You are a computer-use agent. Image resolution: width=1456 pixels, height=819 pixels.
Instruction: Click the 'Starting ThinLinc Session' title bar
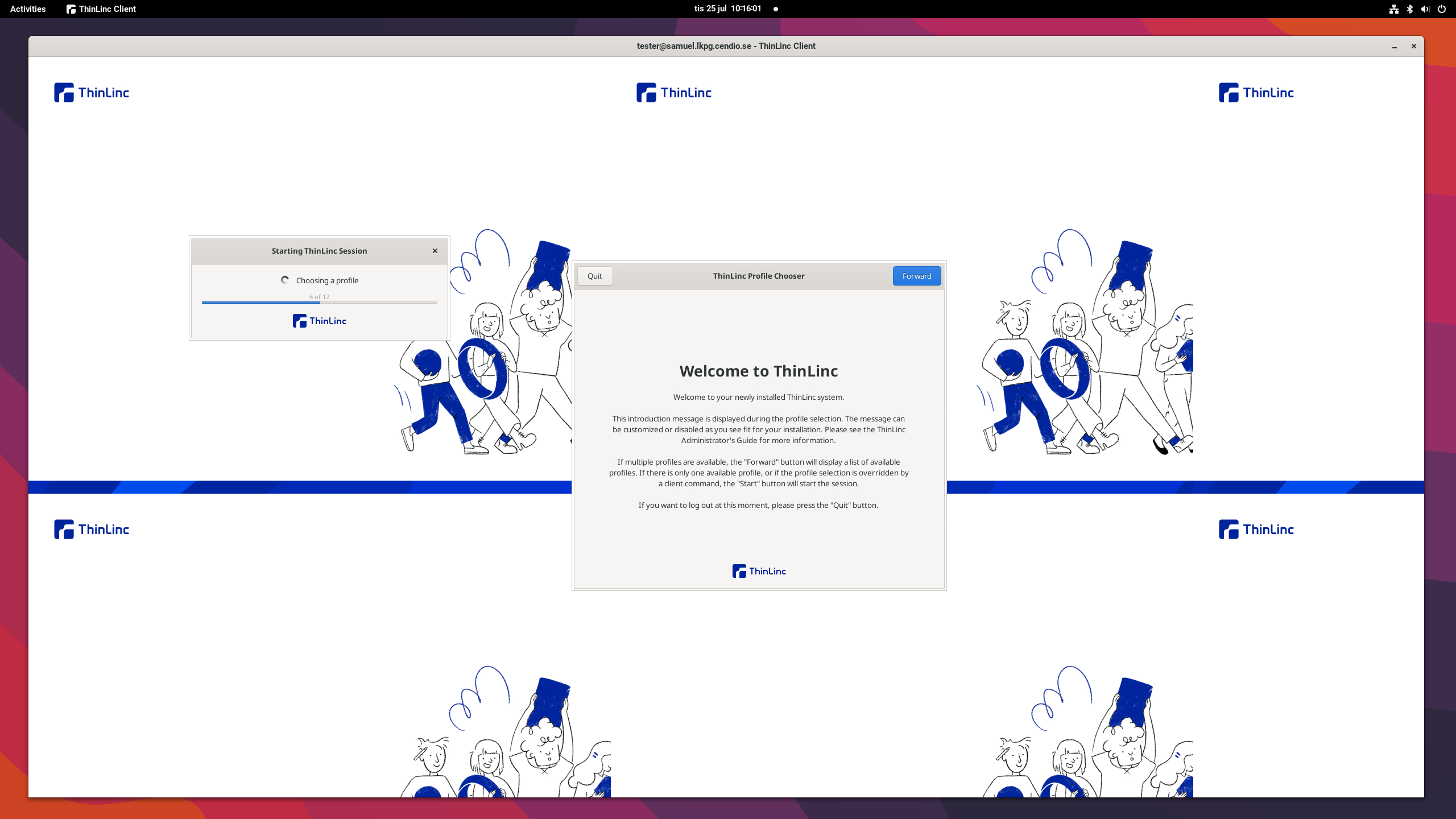point(319,251)
